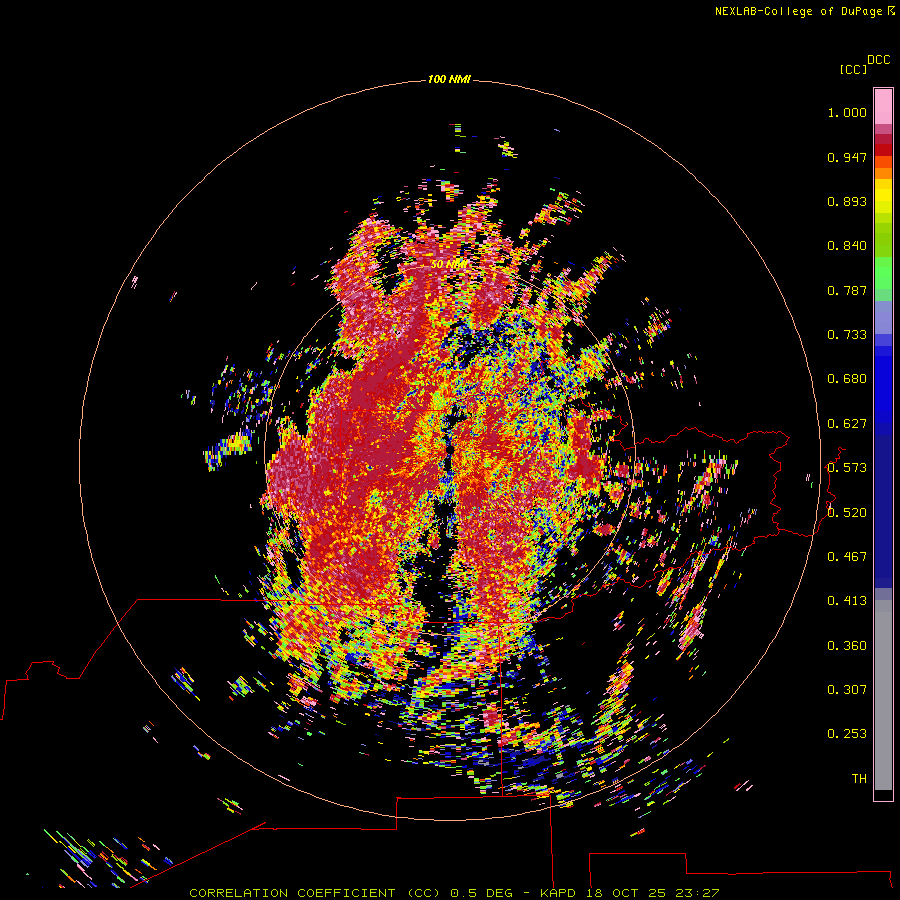The image size is (900, 900).
Task: Select the 0.787 legend value
Action: (847, 290)
